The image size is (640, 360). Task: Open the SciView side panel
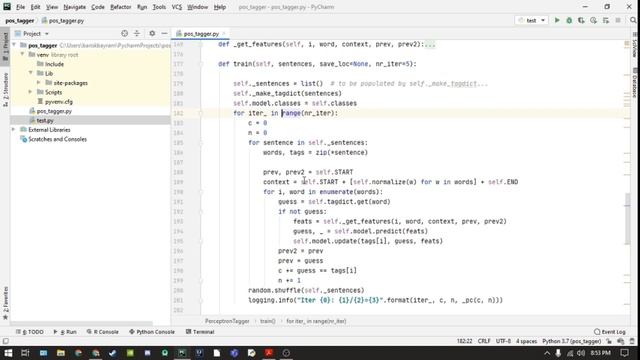(x=635, y=46)
